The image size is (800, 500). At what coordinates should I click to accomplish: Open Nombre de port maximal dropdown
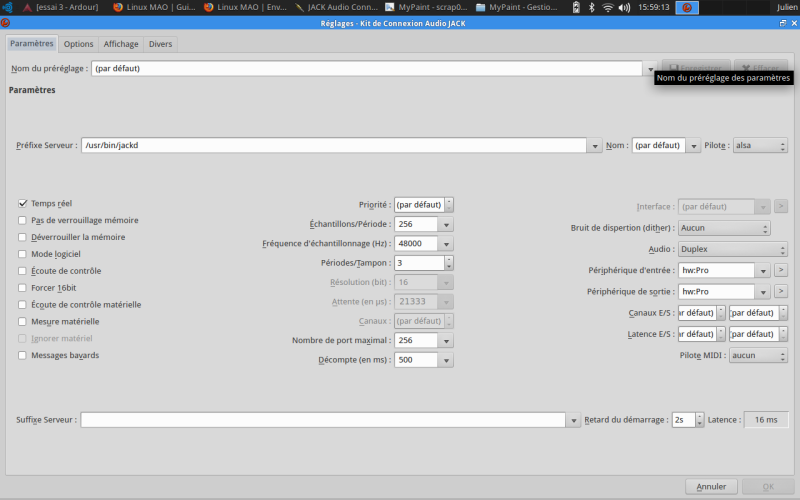pos(446,340)
